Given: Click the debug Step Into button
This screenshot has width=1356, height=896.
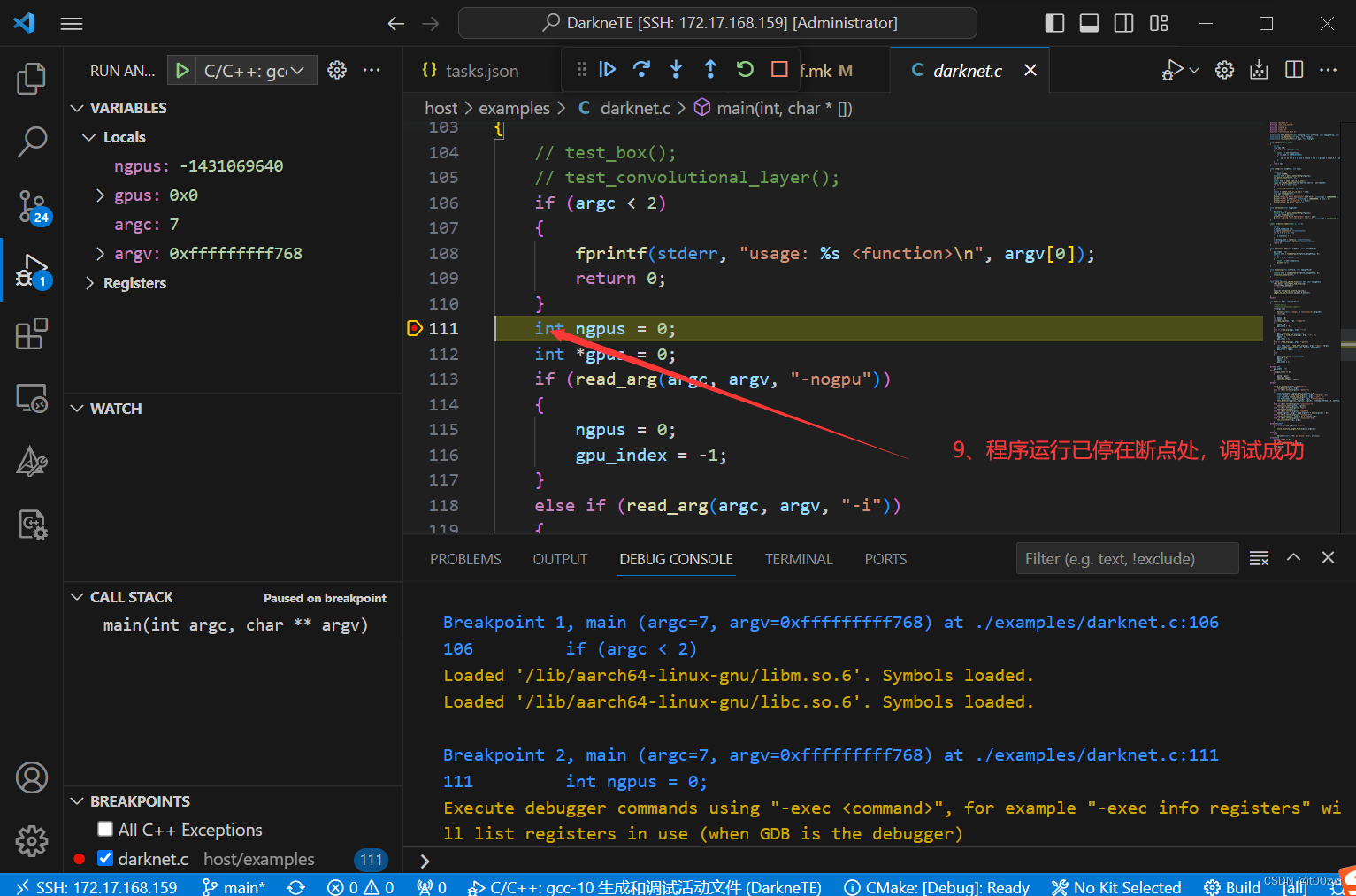Looking at the screenshot, I should click(x=676, y=69).
